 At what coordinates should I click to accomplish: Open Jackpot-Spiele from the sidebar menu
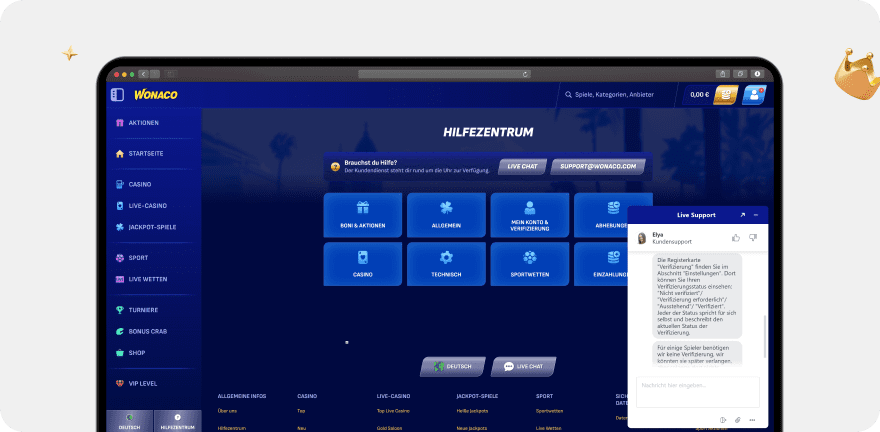click(151, 227)
